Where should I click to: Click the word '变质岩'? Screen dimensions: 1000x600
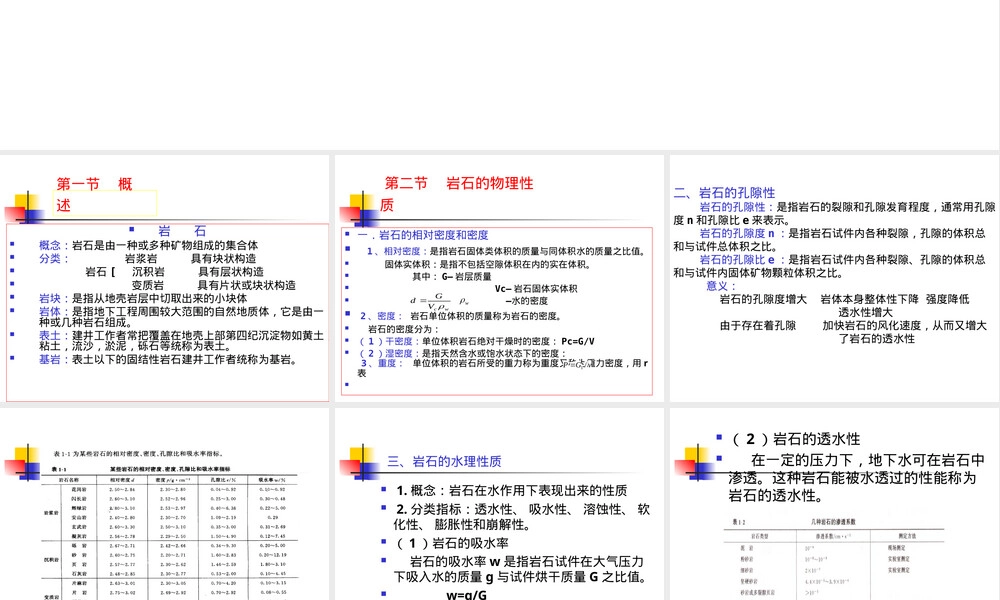coord(148,285)
